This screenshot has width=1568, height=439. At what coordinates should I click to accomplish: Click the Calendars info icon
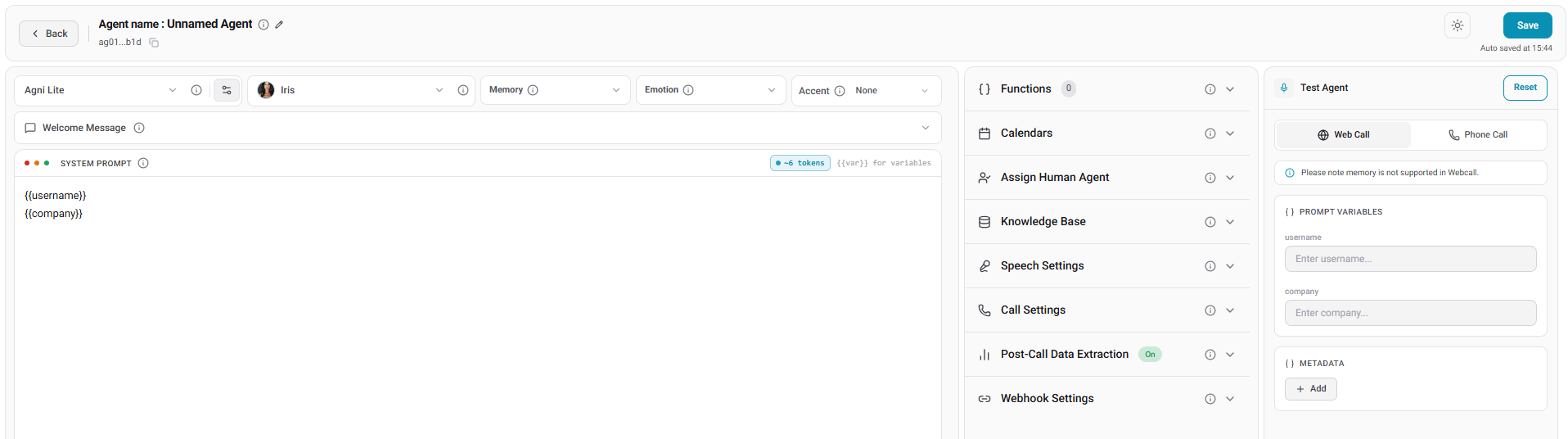coord(1210,134)
